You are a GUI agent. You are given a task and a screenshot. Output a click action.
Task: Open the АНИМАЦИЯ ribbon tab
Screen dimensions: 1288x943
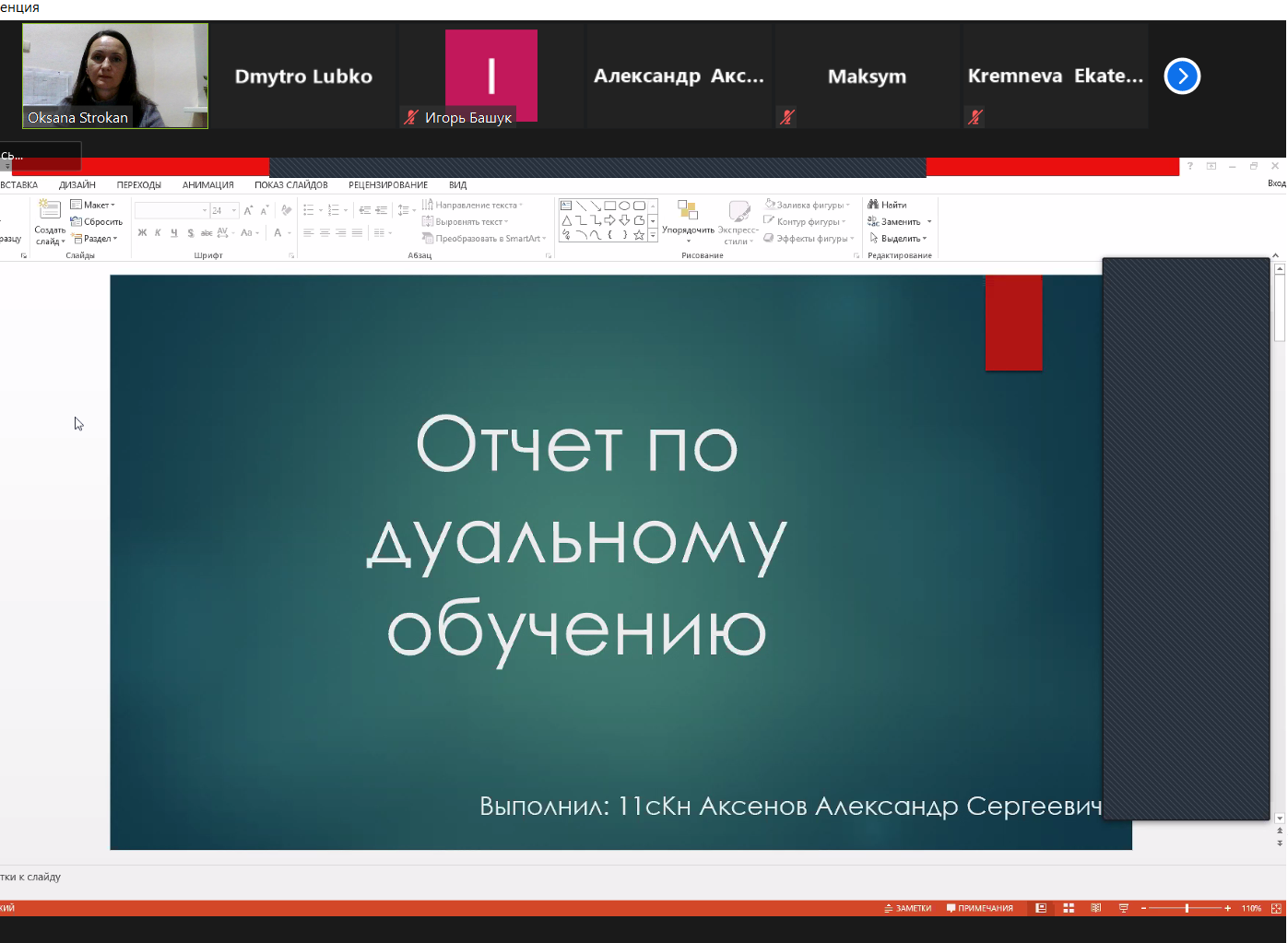[x=207, y=185]
